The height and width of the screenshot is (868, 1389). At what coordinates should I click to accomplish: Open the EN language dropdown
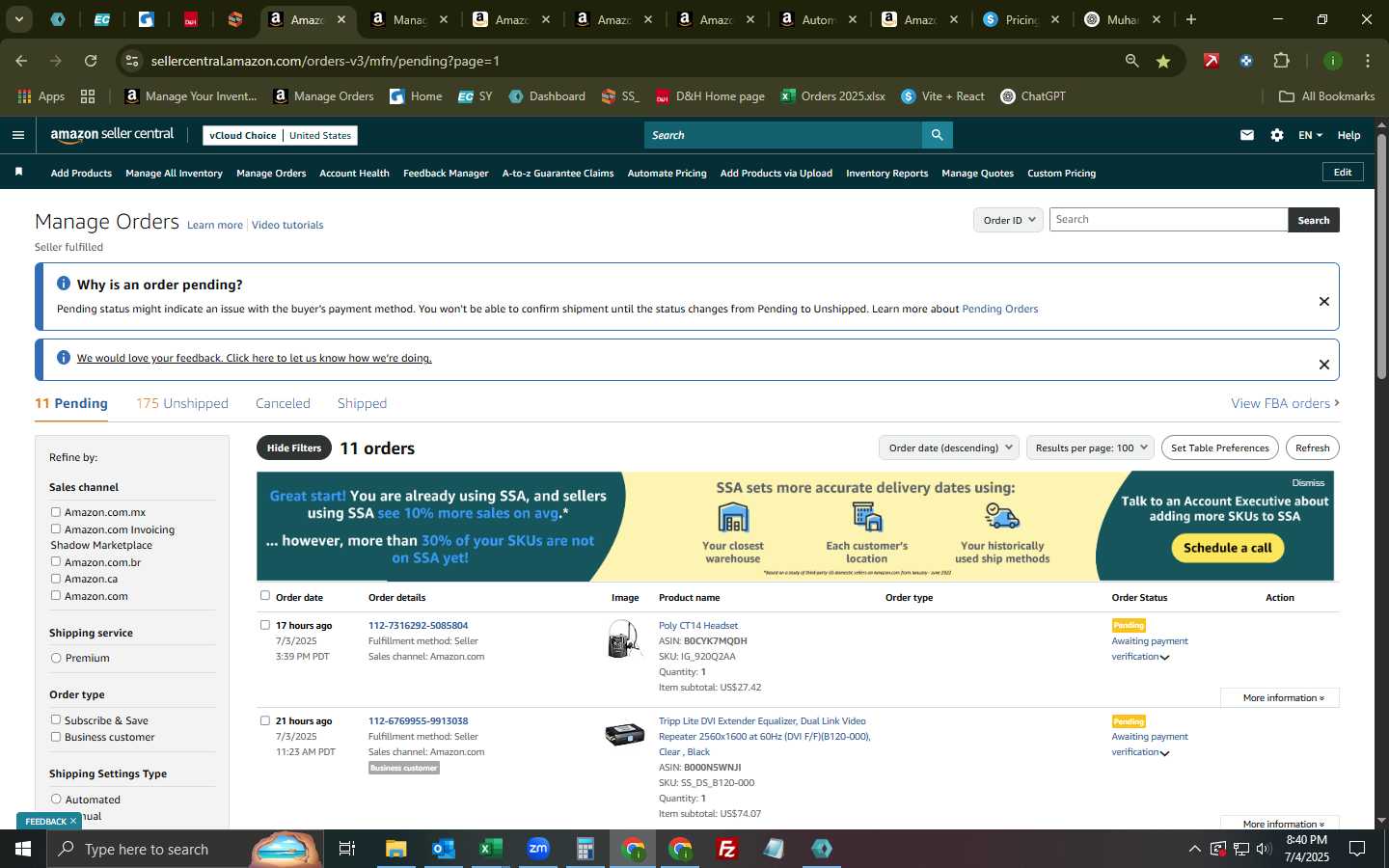[1310, 135]
